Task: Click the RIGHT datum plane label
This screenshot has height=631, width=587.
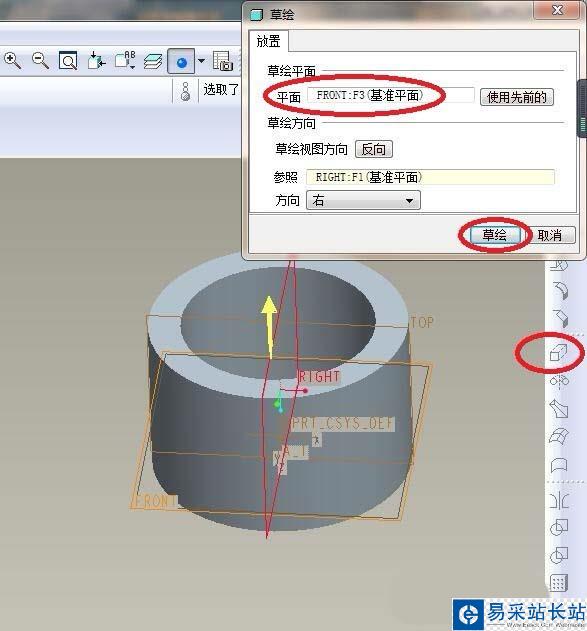Action: (x=319, y=377)
